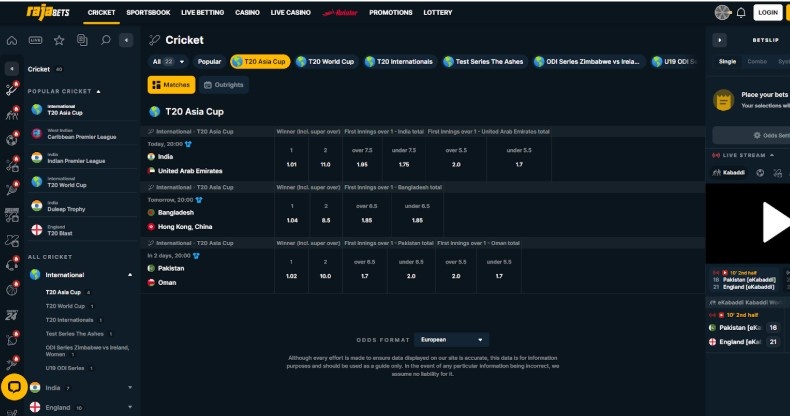Select Kabaddi in live stream sports

[x=729, y=172]
